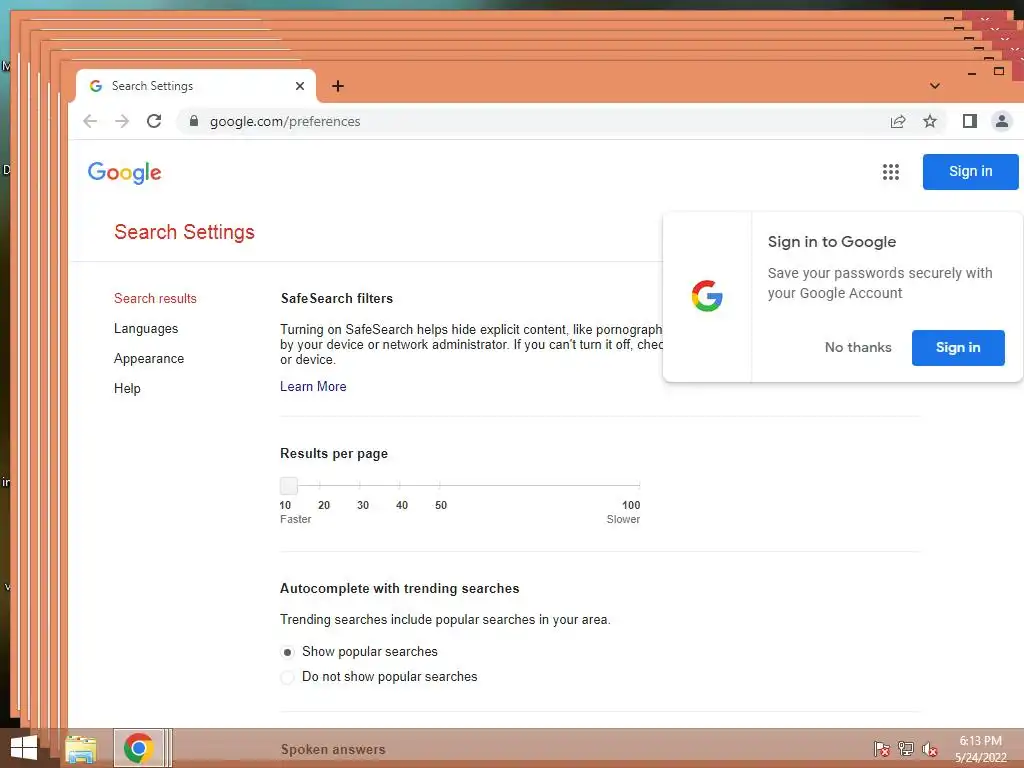Screen dimensions: 1024x768
Task: Click the SafeSearch filters heading
Action: tap(337, 298)
